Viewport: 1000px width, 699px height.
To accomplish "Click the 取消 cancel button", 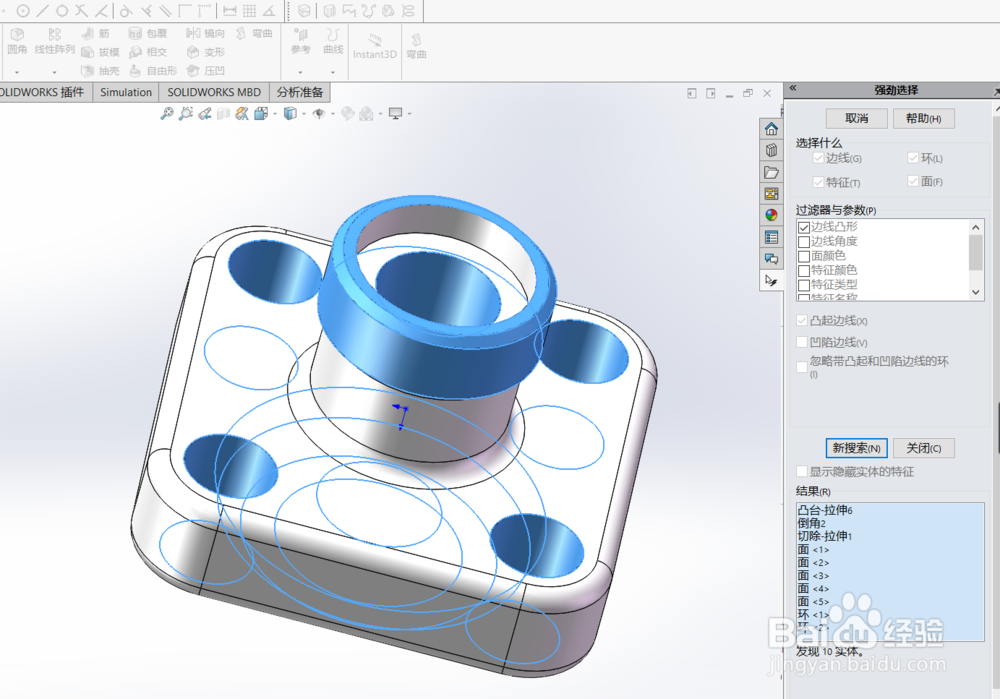I will pos(857,118).
